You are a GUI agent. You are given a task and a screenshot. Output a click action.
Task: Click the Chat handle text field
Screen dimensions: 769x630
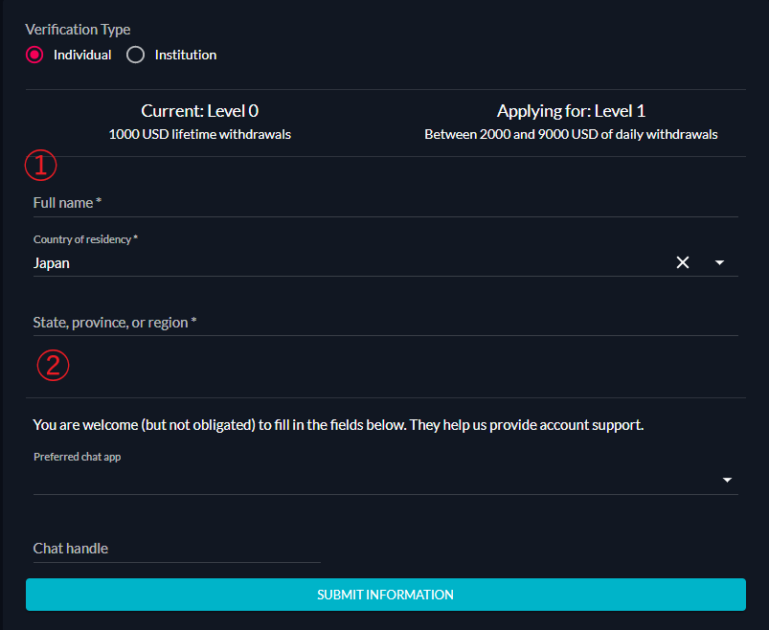[x=177, y=548]
